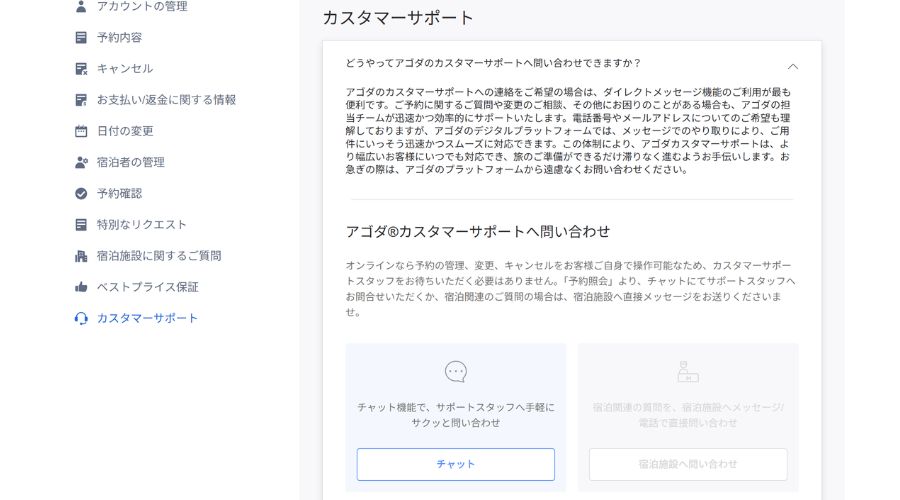The height and width of the screenshot is (500, 900).
Task: Click the guest management (宿泊者の管理) icon
Action: 81,162
